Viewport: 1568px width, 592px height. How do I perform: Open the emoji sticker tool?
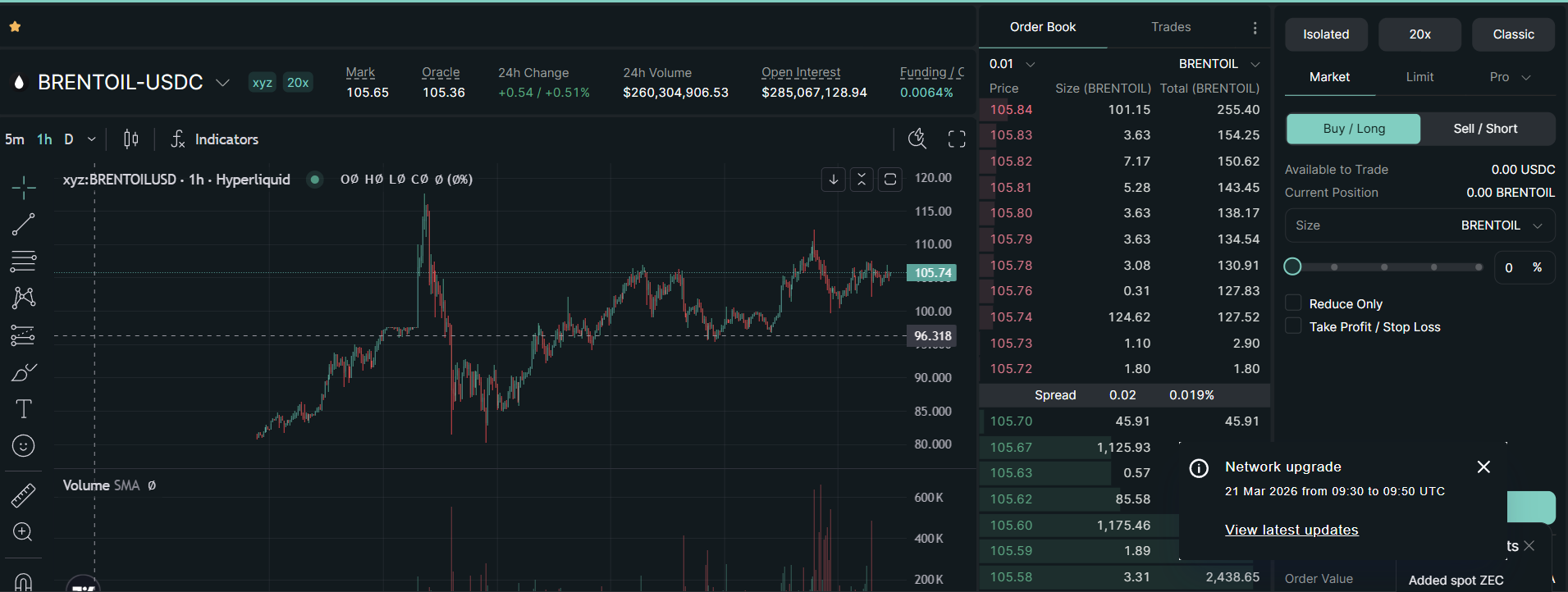click(x=23, y=445)
